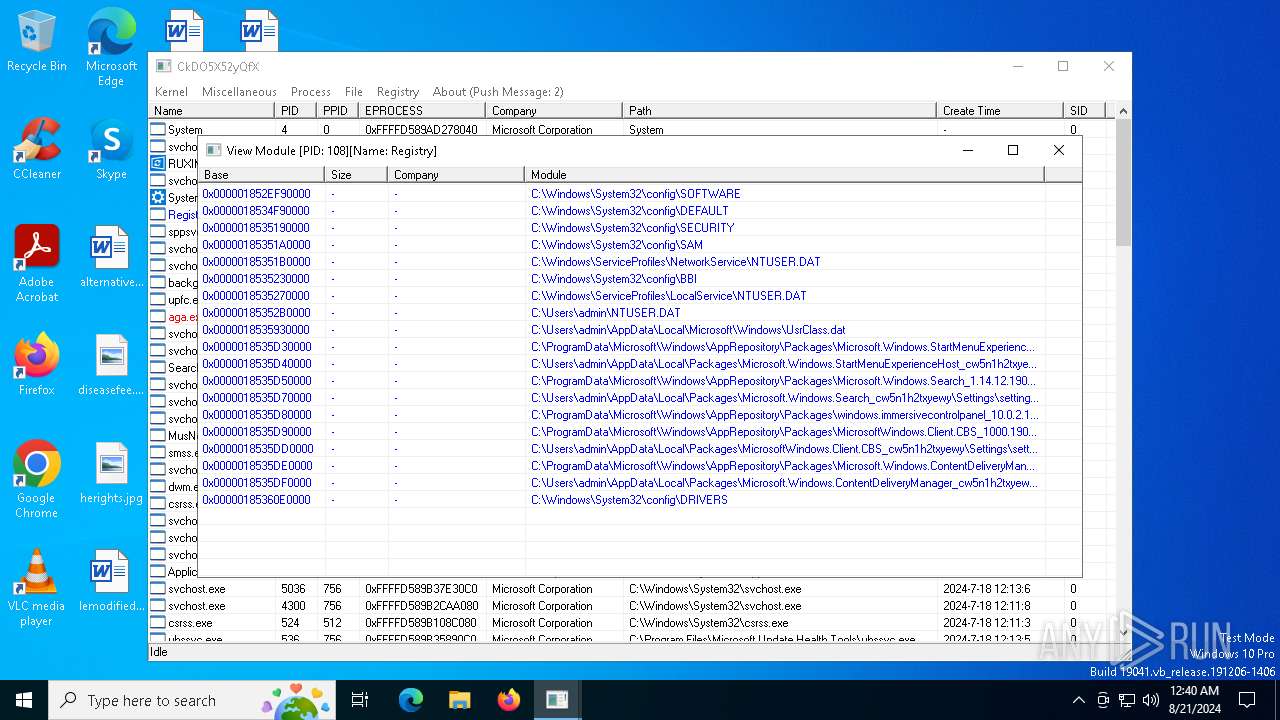Select csrss.exe process with PID 524
The height and width of the screenshot is (720, 1280).
point(632,623)
